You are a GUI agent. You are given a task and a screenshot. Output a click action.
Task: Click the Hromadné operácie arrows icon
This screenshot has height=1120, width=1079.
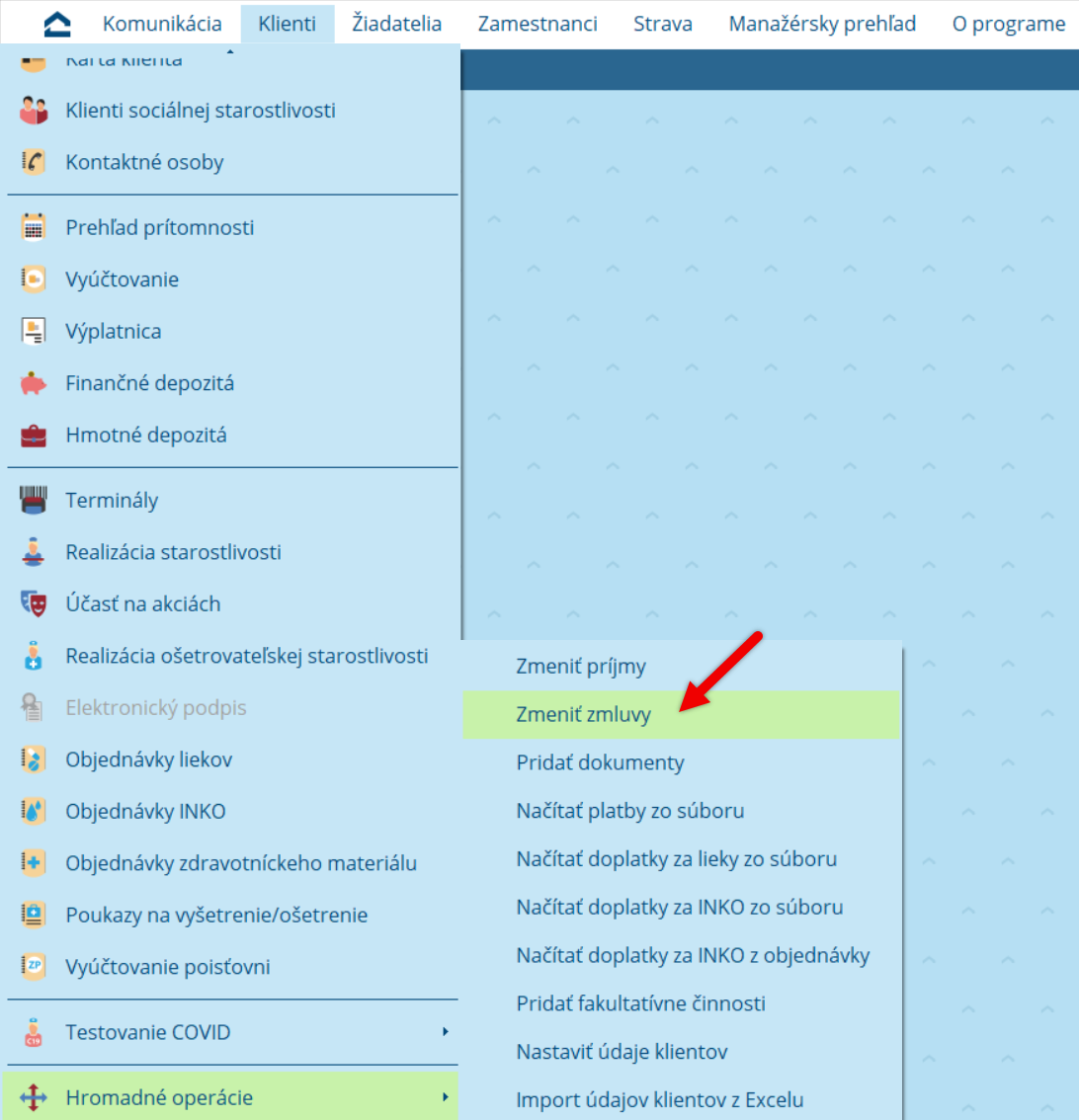click(34, 1097)
